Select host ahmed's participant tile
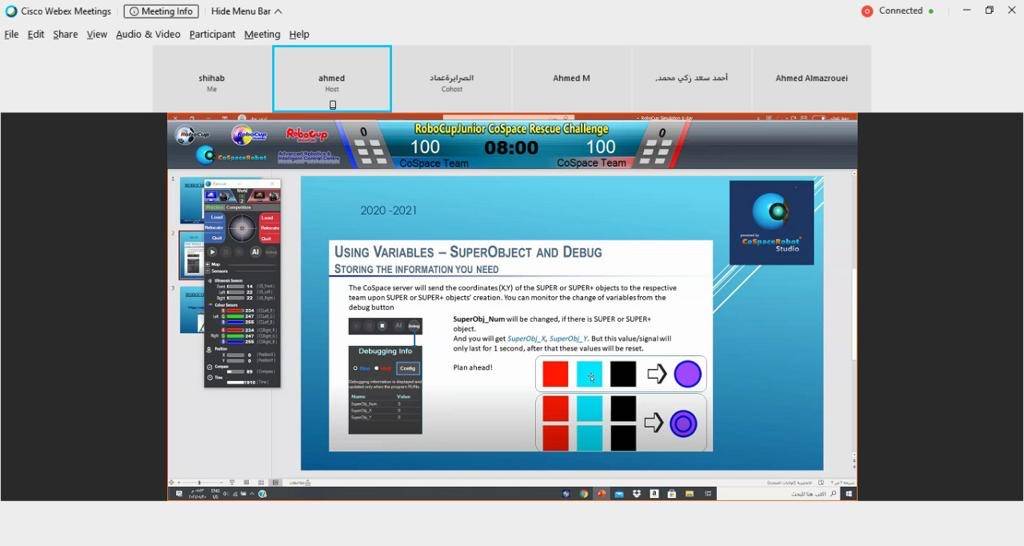The width and height of the screenshot is (1024, 546). (332, 78)
